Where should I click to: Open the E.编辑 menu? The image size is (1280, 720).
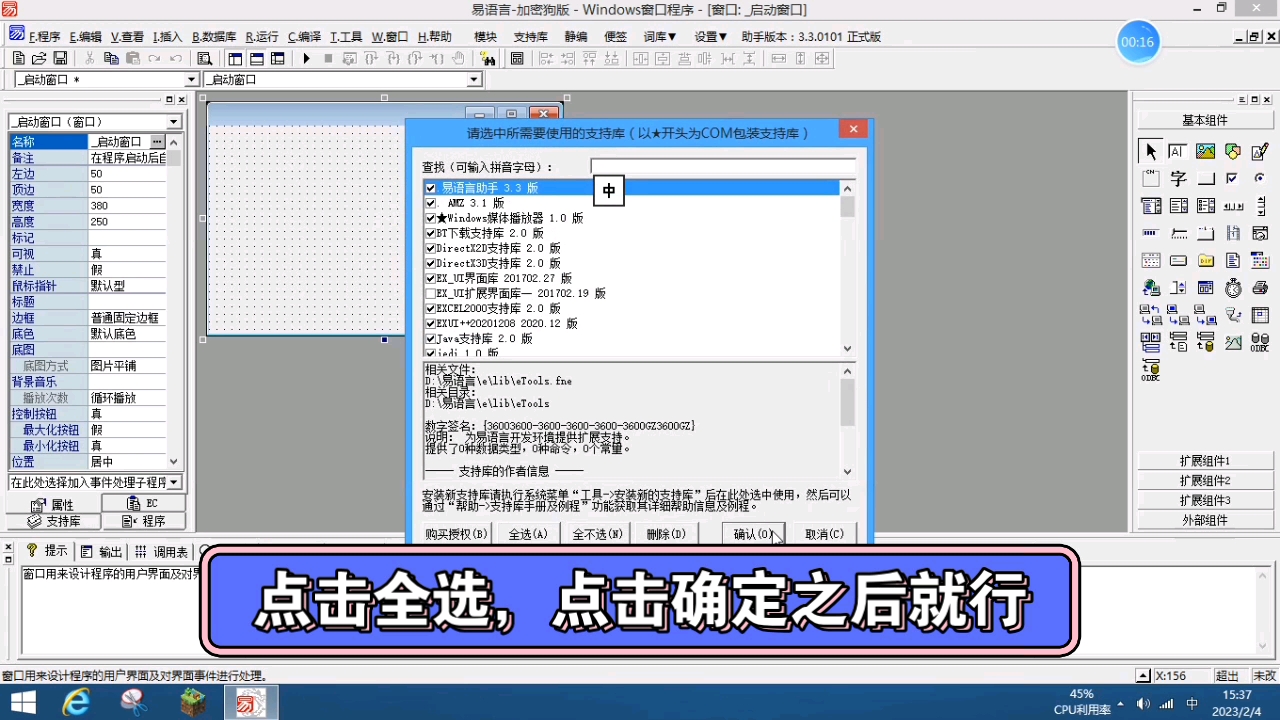pos(85,36)
